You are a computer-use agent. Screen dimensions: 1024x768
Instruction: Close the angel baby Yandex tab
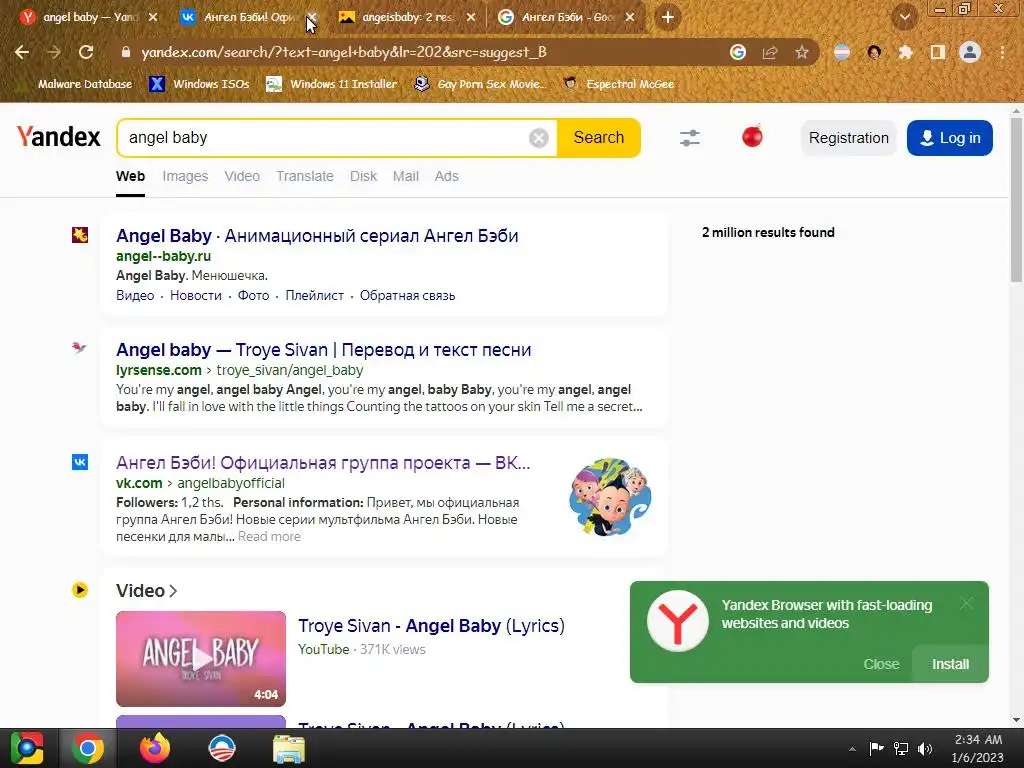[153, 18]
